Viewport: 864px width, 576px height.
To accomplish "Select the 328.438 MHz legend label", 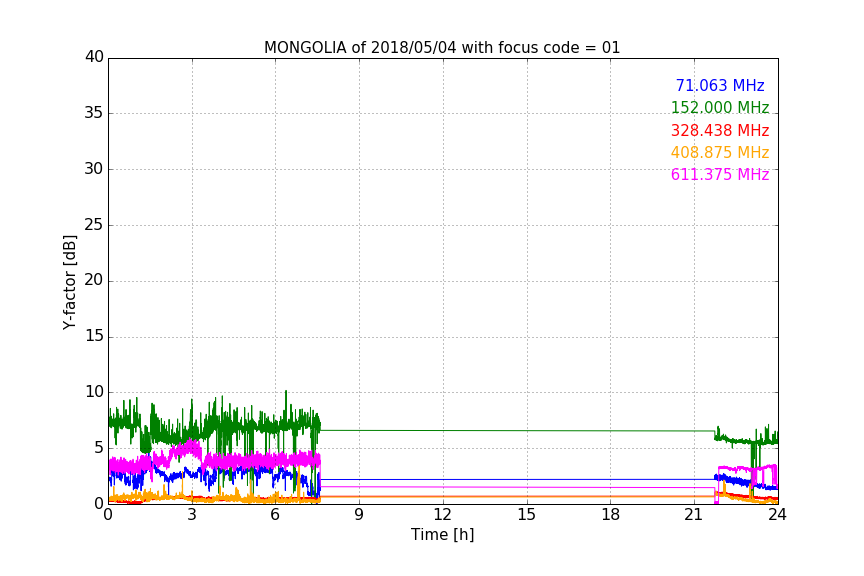I will (x=720, y=130).
